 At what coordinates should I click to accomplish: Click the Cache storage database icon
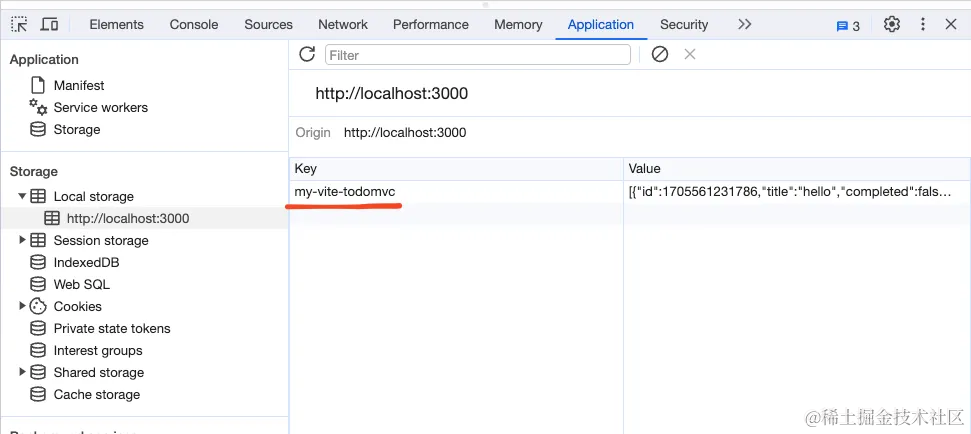tap(38, 394)
